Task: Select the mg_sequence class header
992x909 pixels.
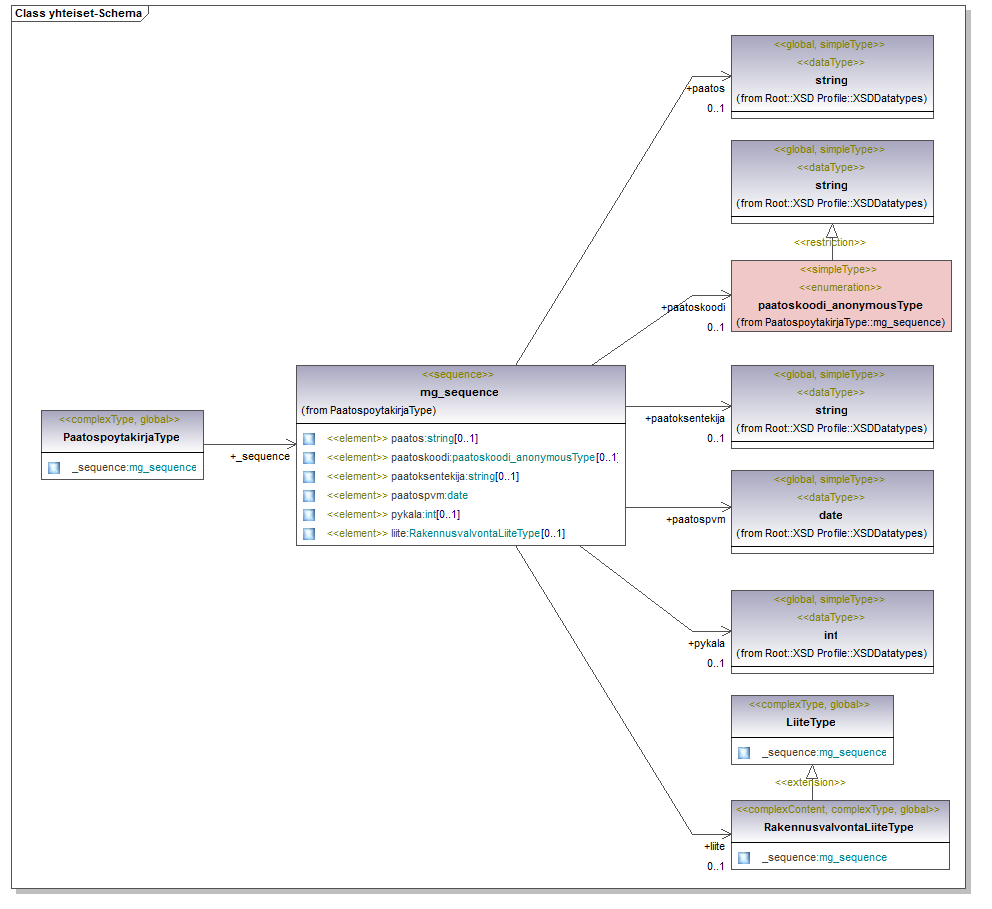Action: 460,392
